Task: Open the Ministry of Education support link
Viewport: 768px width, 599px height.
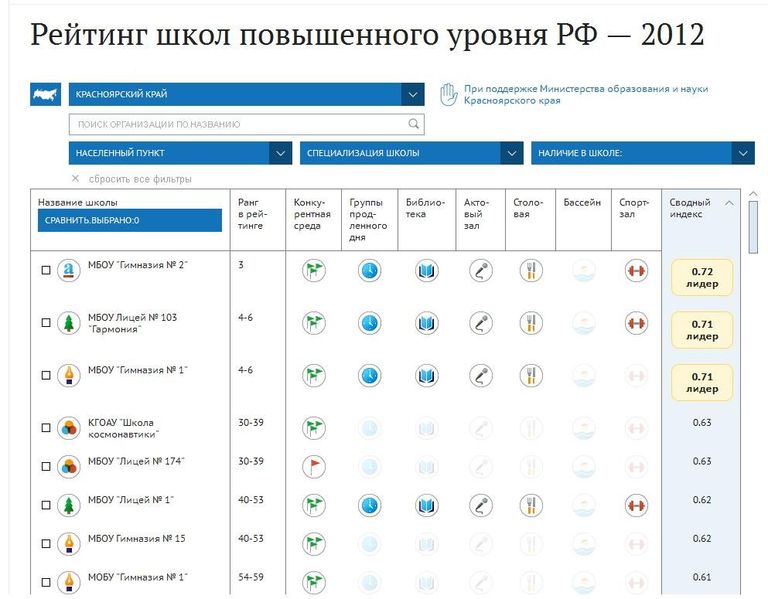Action: (x=586, y=95)
